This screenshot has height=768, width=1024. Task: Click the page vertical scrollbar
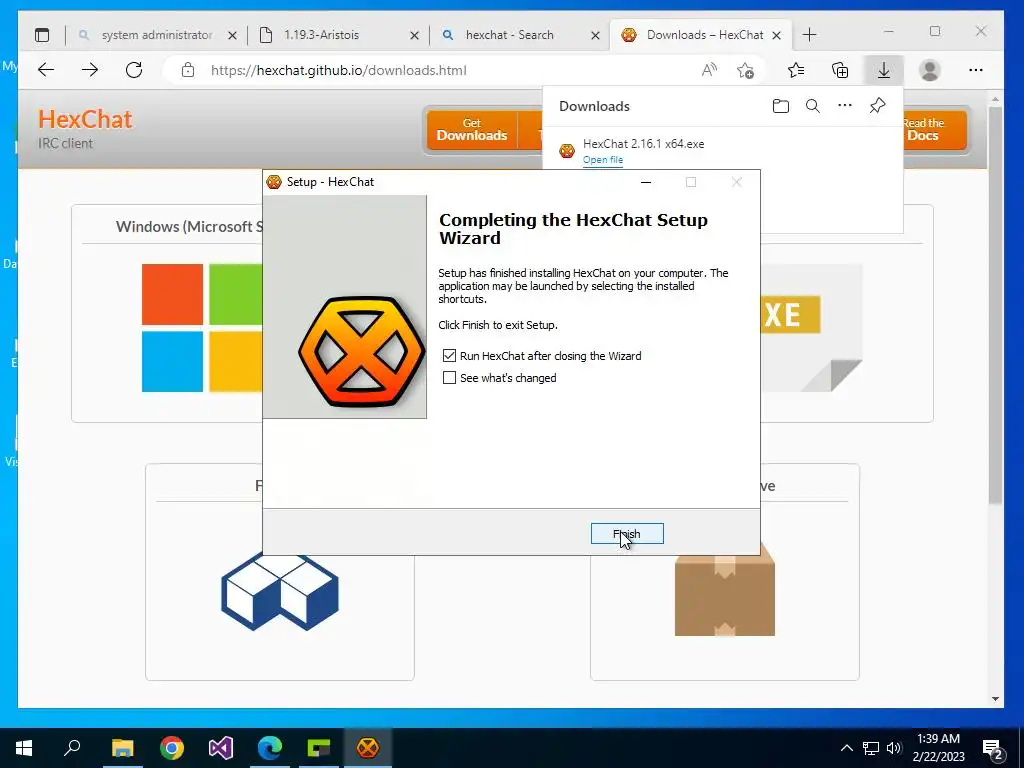pos(995,304)
